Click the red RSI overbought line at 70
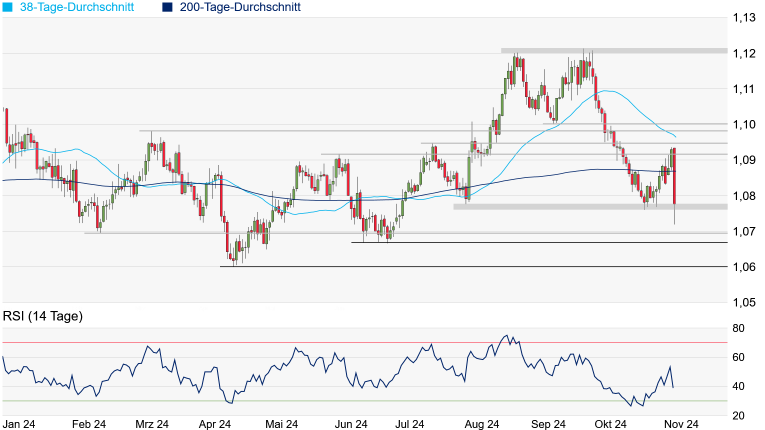This screenshot has height=430, width=765. (300, 343)
